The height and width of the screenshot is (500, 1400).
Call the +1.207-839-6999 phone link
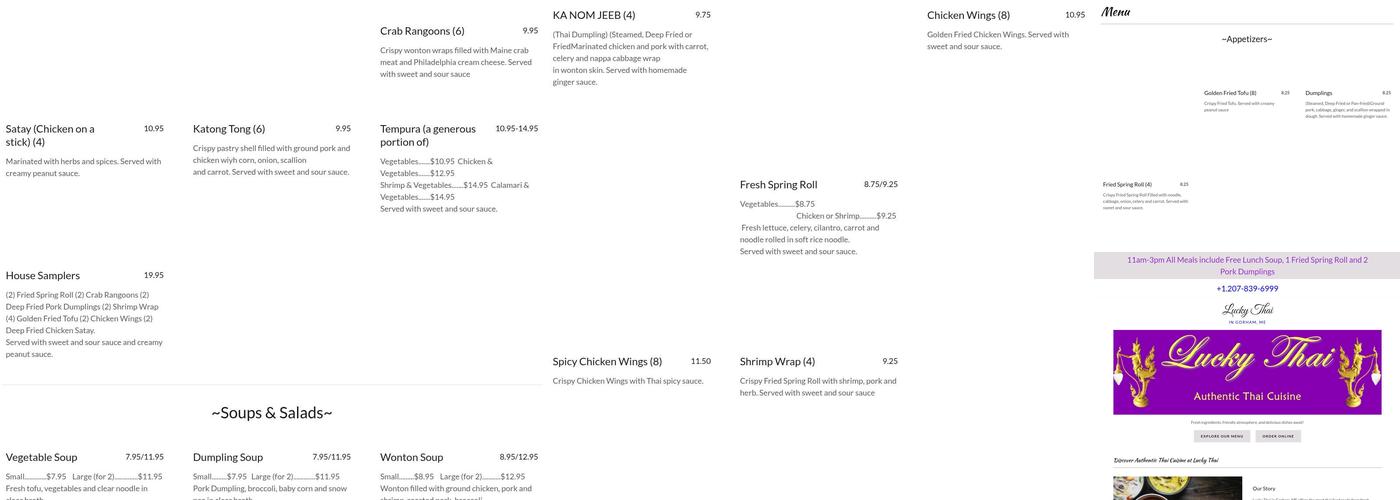(x=1247, y=289)
